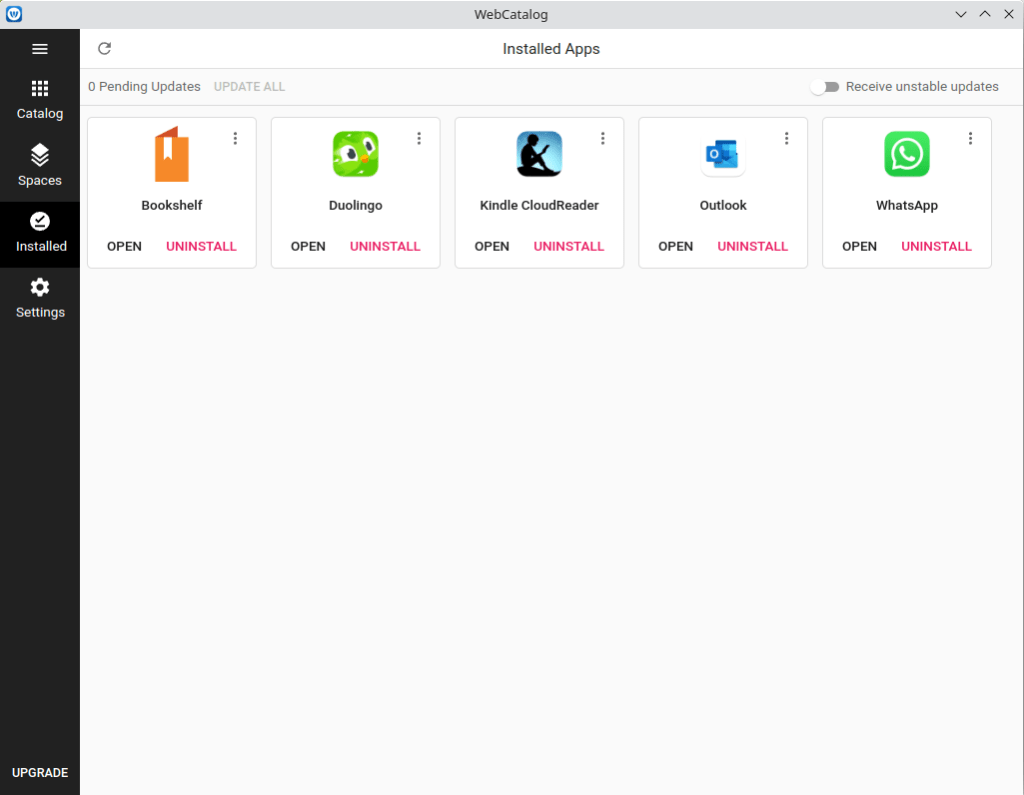Viewport: 1024px width, 795px height.
Task: Expand WhatsApp more options menu
Action: [x=970, y=139]
